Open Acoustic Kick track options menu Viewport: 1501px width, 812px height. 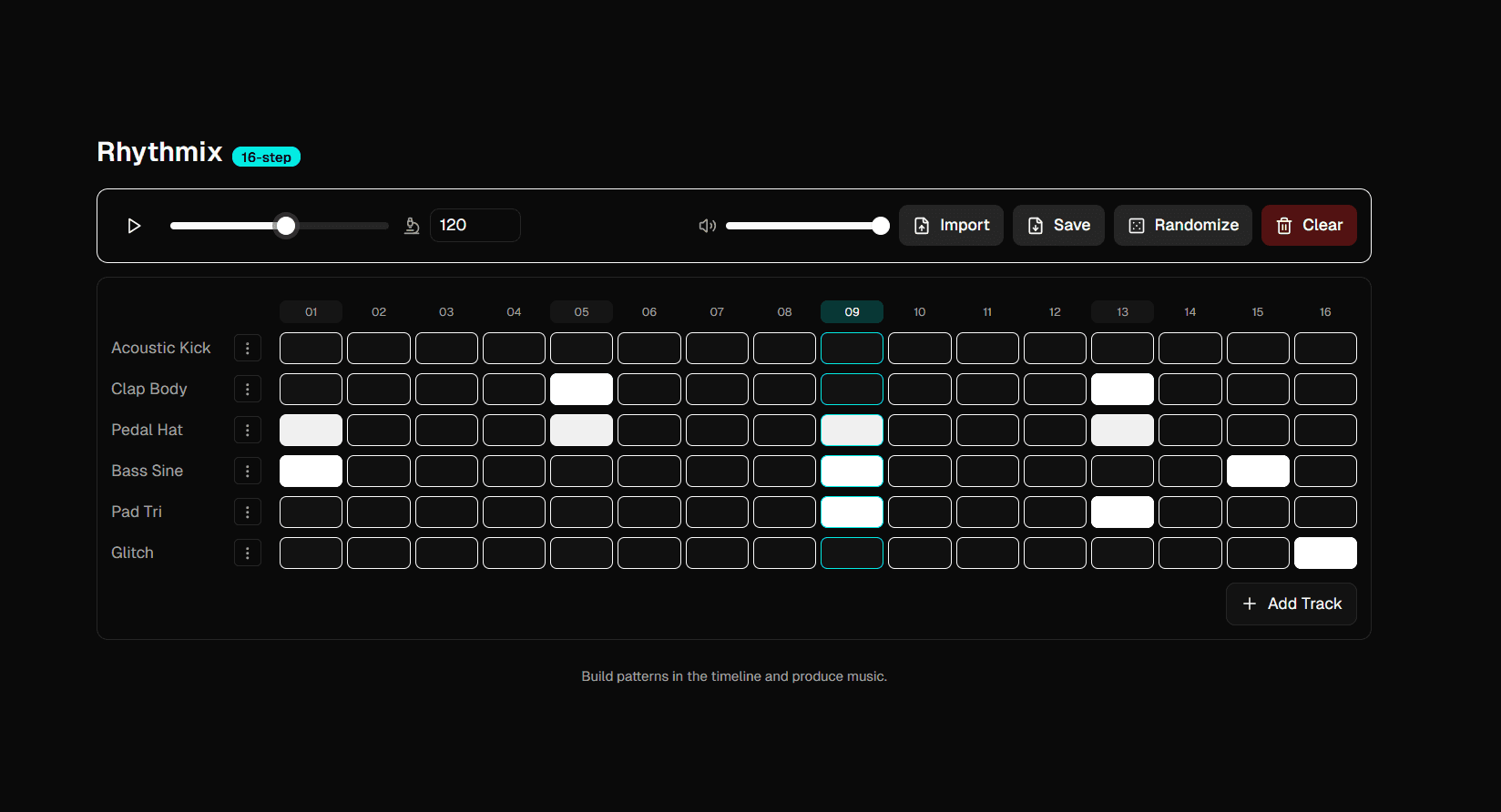point(248,348)
